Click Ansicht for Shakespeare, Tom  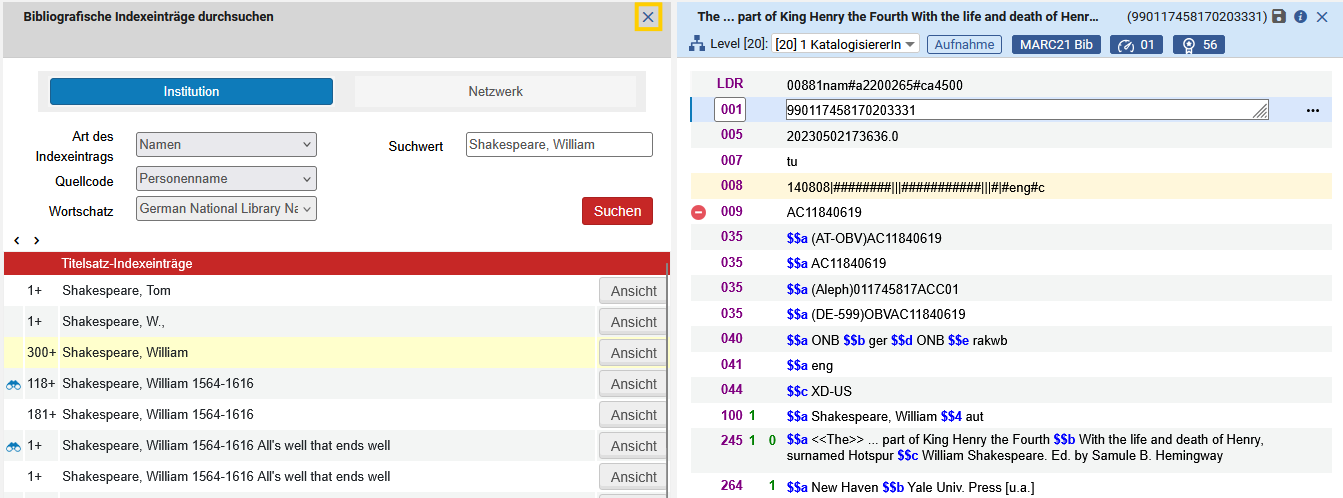633,291
